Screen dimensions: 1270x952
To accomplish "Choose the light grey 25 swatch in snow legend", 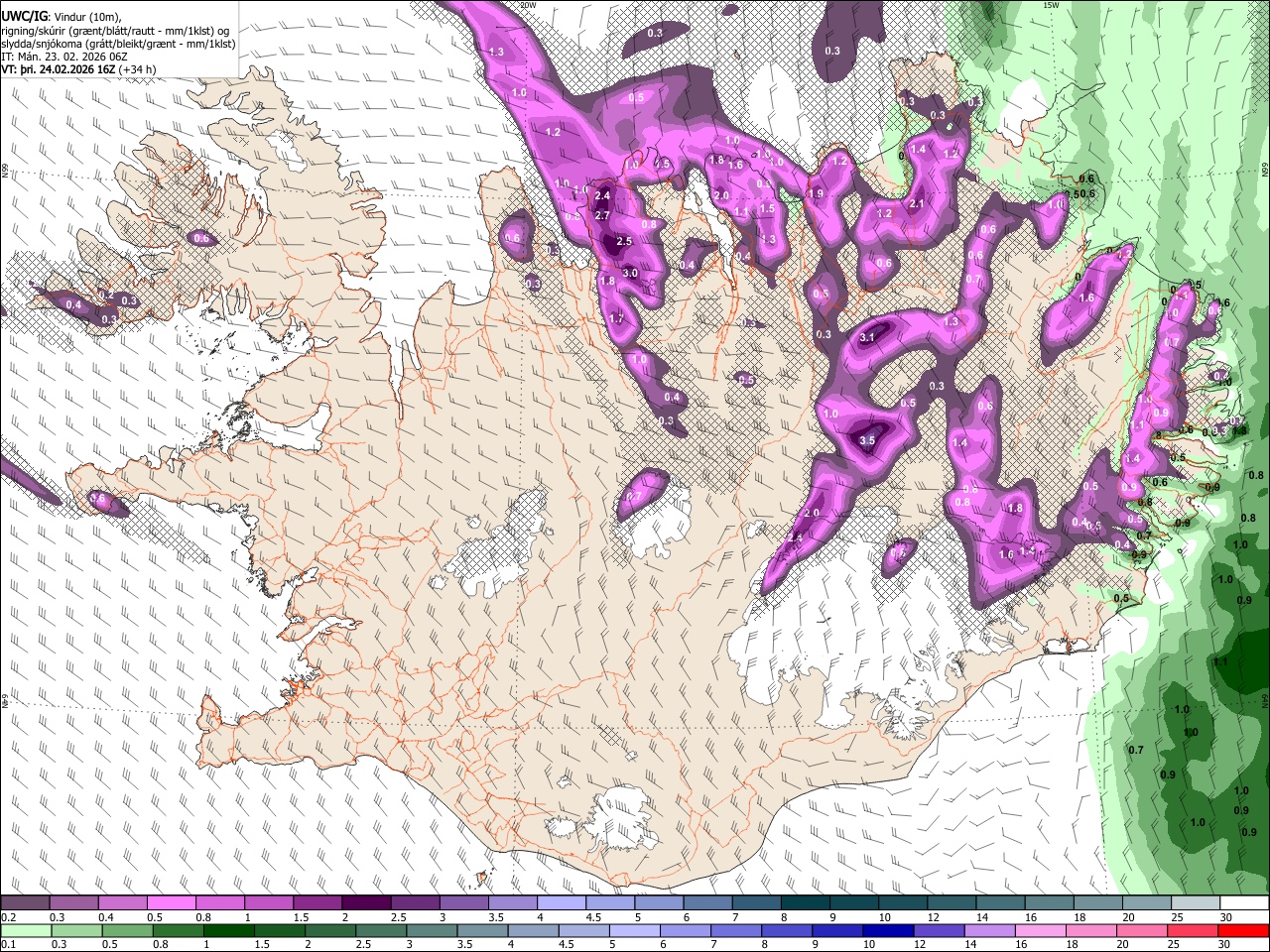I will [x=1196, y=903].
